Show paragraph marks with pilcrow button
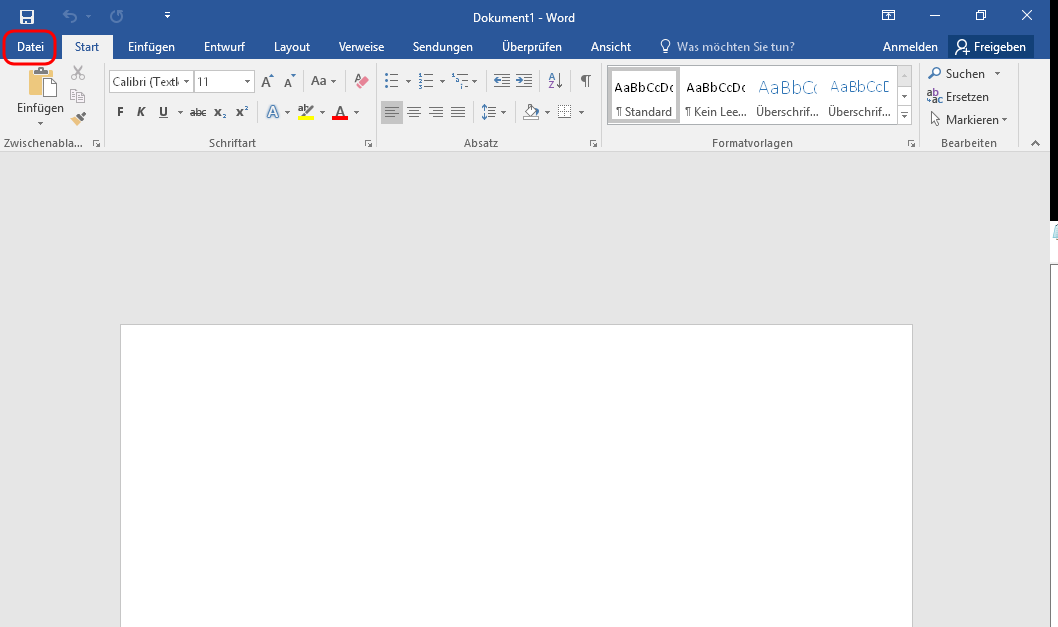The image size is (1058, 627). tap(586, 81)
